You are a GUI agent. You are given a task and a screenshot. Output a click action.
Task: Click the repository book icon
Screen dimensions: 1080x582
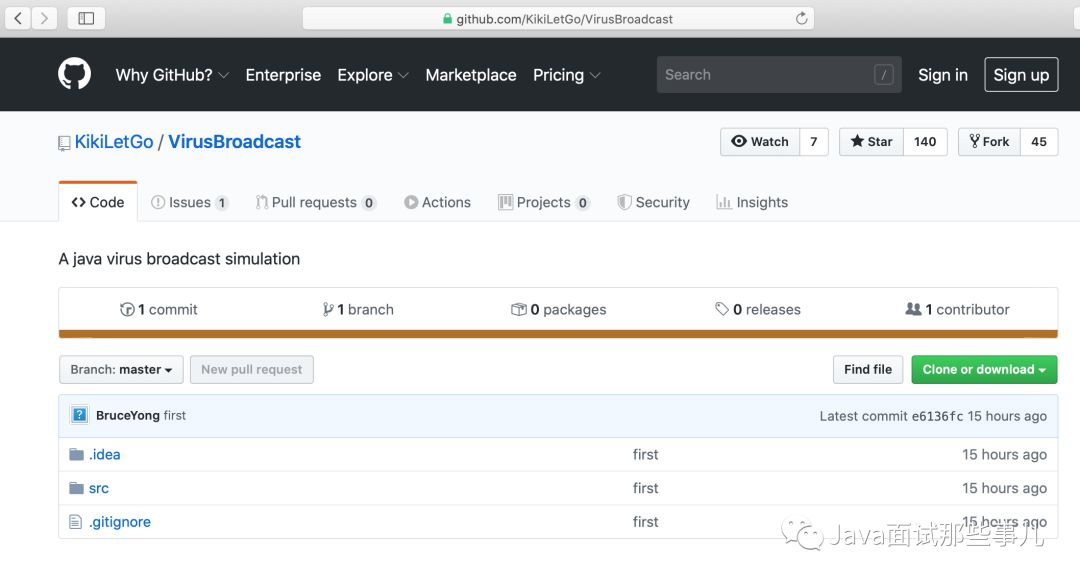[x=64, y=143]
